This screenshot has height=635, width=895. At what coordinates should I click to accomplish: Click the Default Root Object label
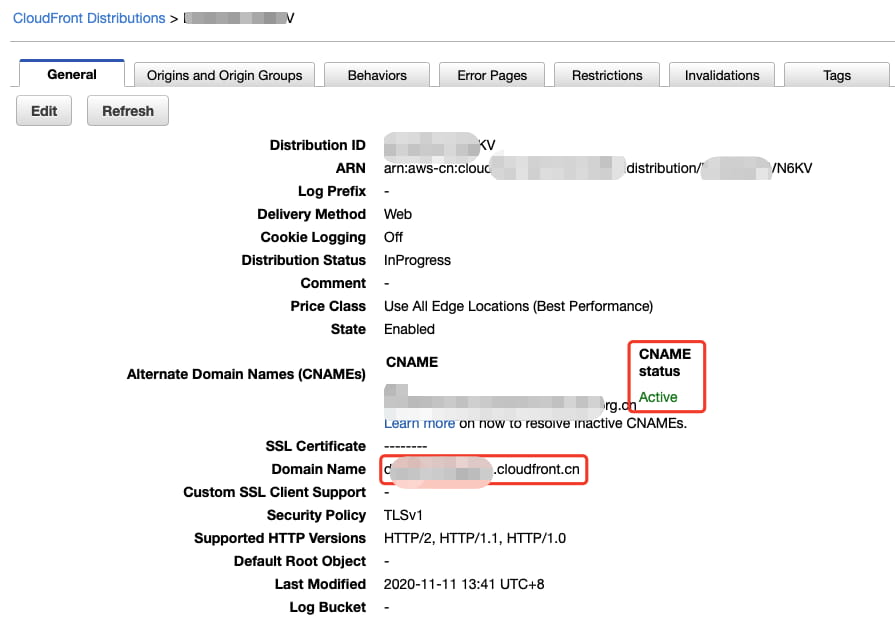coord(300,561)
